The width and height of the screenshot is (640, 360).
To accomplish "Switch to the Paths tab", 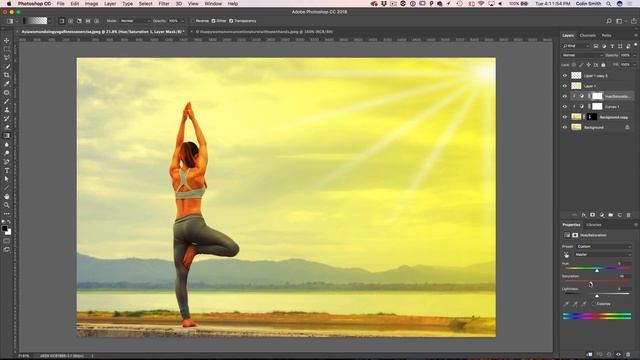I will (607, 36).
